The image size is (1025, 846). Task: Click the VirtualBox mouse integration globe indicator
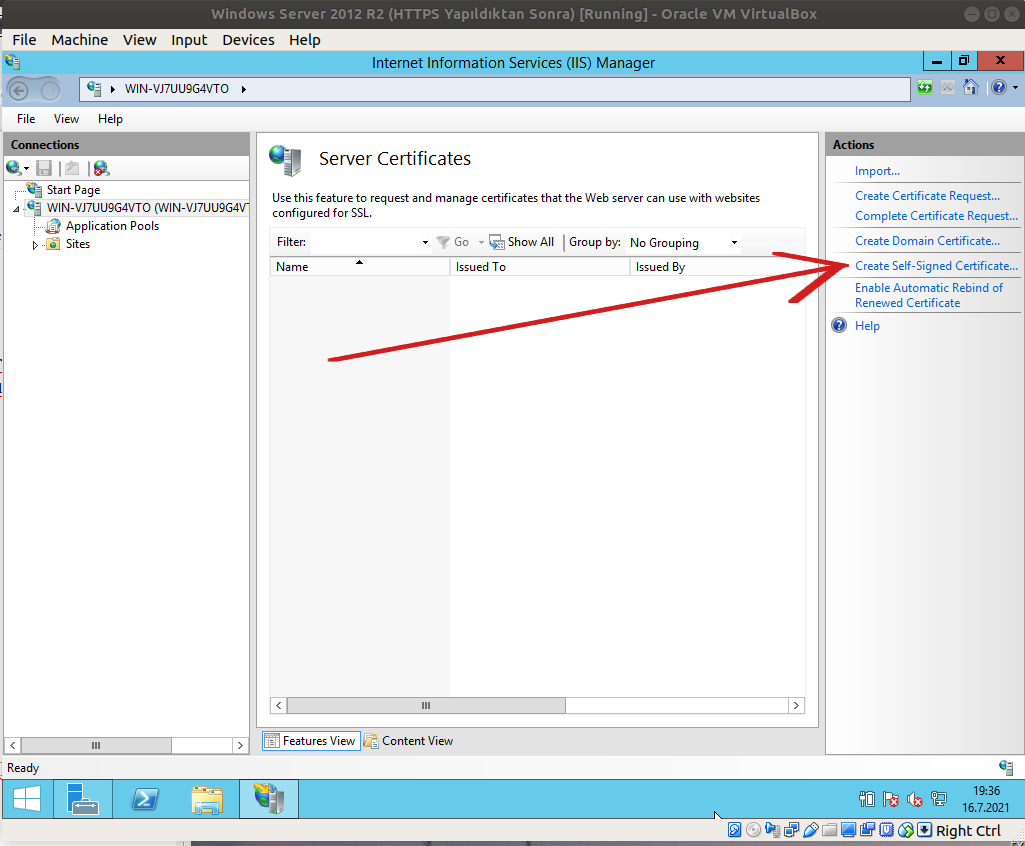(x=905, y=830)
